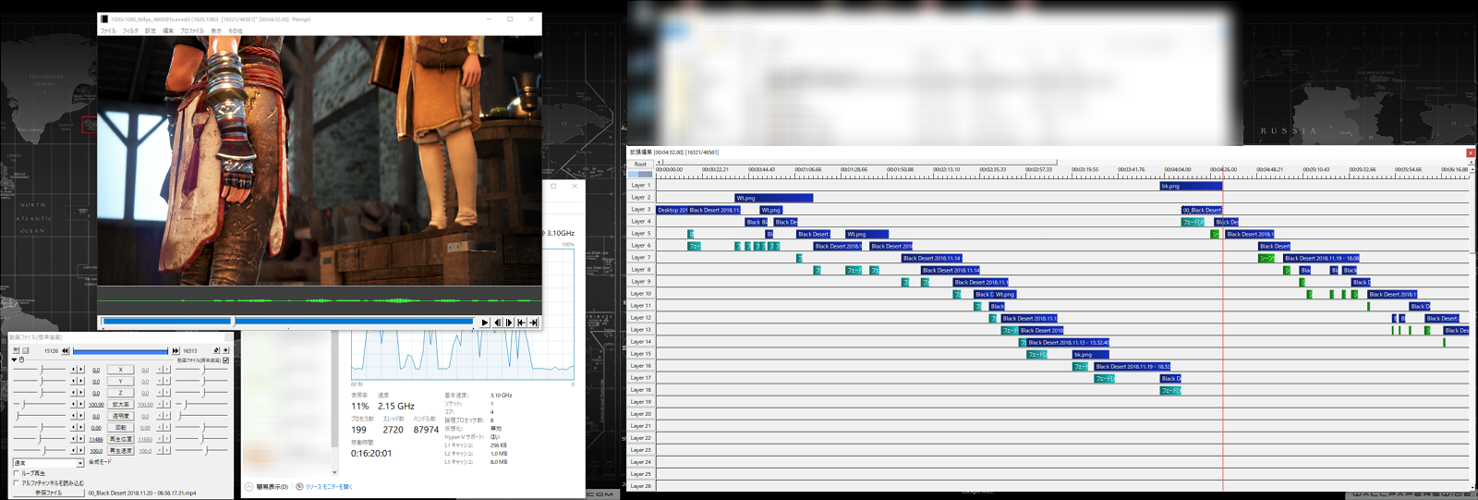
Task: Click the 拡大率 parameter button
Action: (121, 404)
